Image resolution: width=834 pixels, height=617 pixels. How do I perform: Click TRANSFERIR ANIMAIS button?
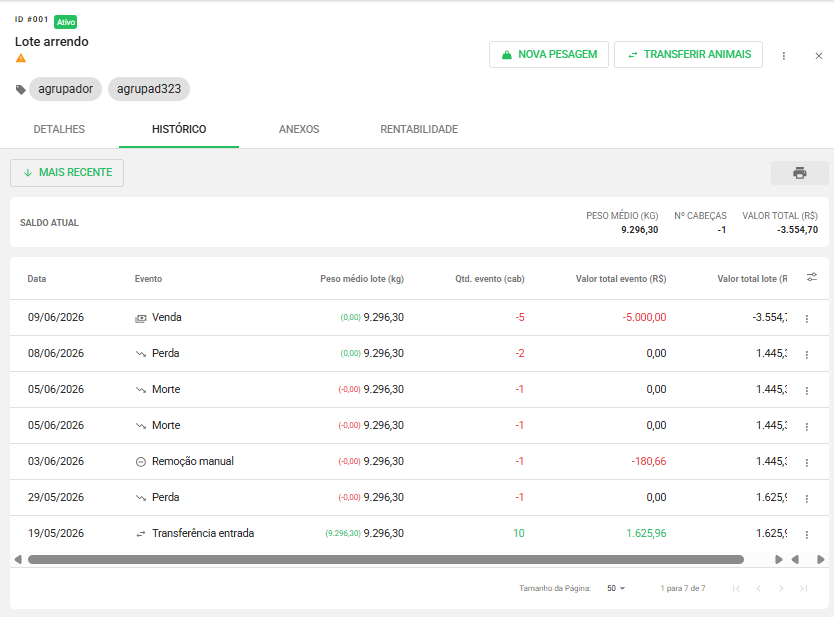pyautogui.click(x=688, y=54)
